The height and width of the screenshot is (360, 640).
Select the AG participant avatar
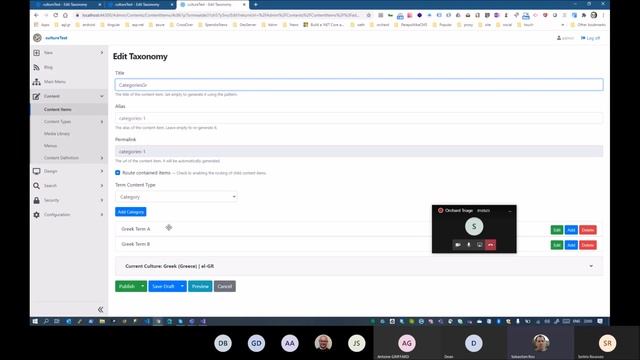(407, 343)
